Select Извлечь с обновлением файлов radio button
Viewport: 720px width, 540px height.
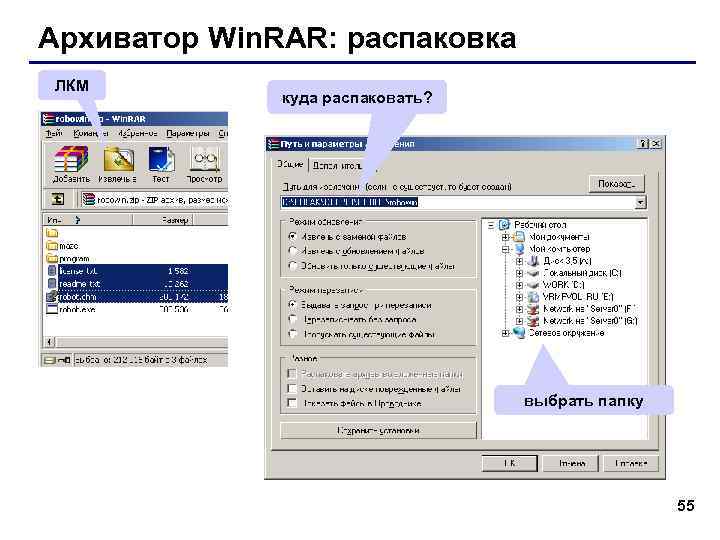292,251
